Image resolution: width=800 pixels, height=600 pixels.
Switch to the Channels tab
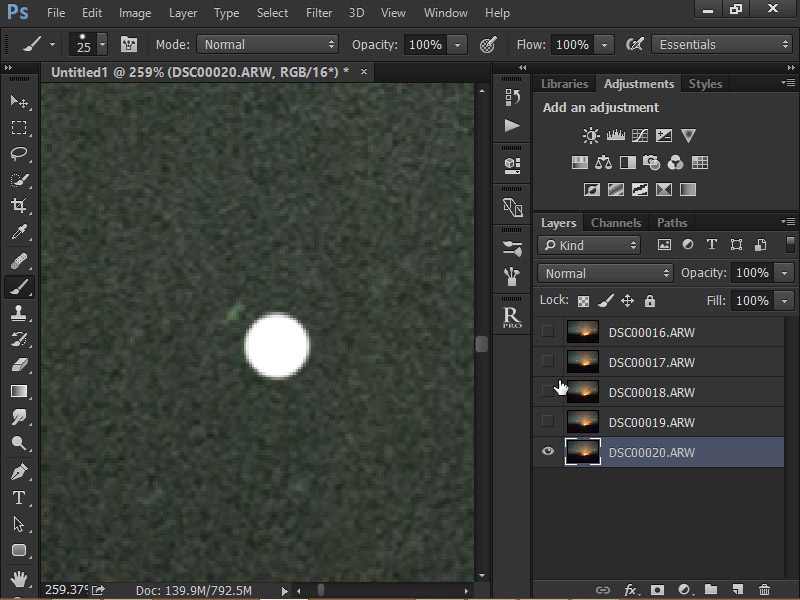click(x=616, y=223)
